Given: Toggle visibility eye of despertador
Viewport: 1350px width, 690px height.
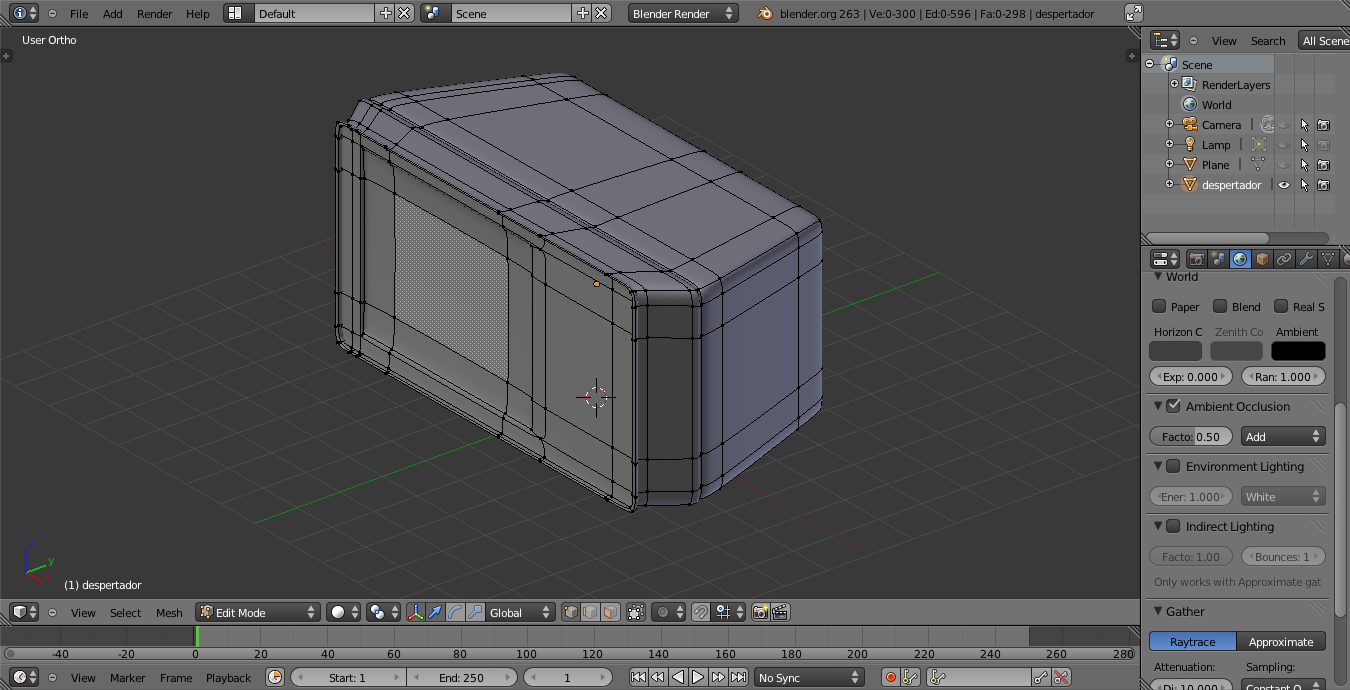Looking at the screenshot, I should click(1284, 185).
